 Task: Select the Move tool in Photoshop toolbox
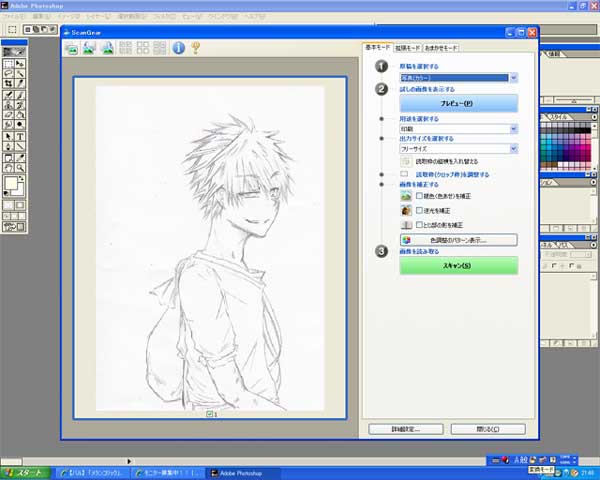tap(20, 64)
